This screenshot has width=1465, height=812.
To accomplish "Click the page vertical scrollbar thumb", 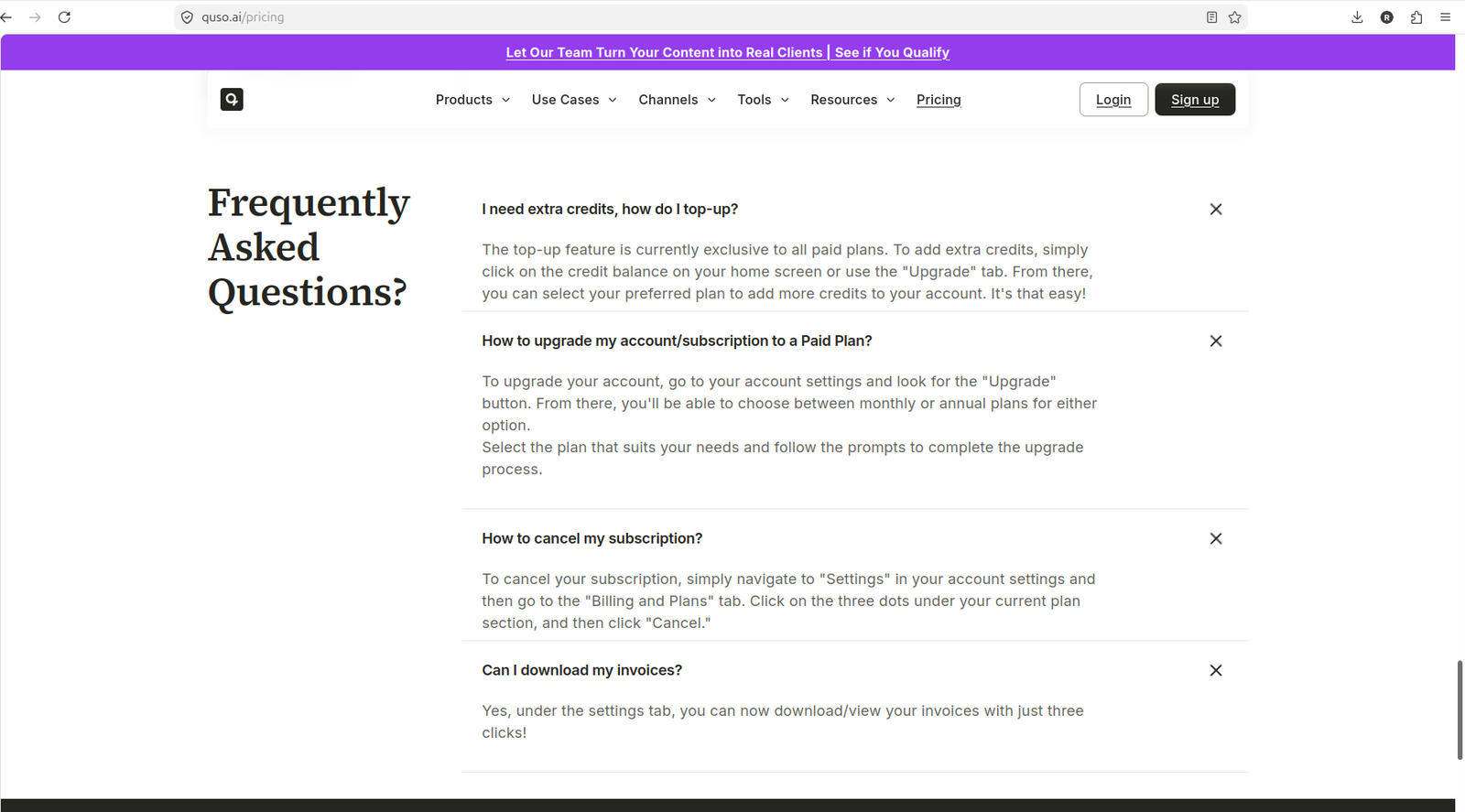I will tap(1460, 709).
